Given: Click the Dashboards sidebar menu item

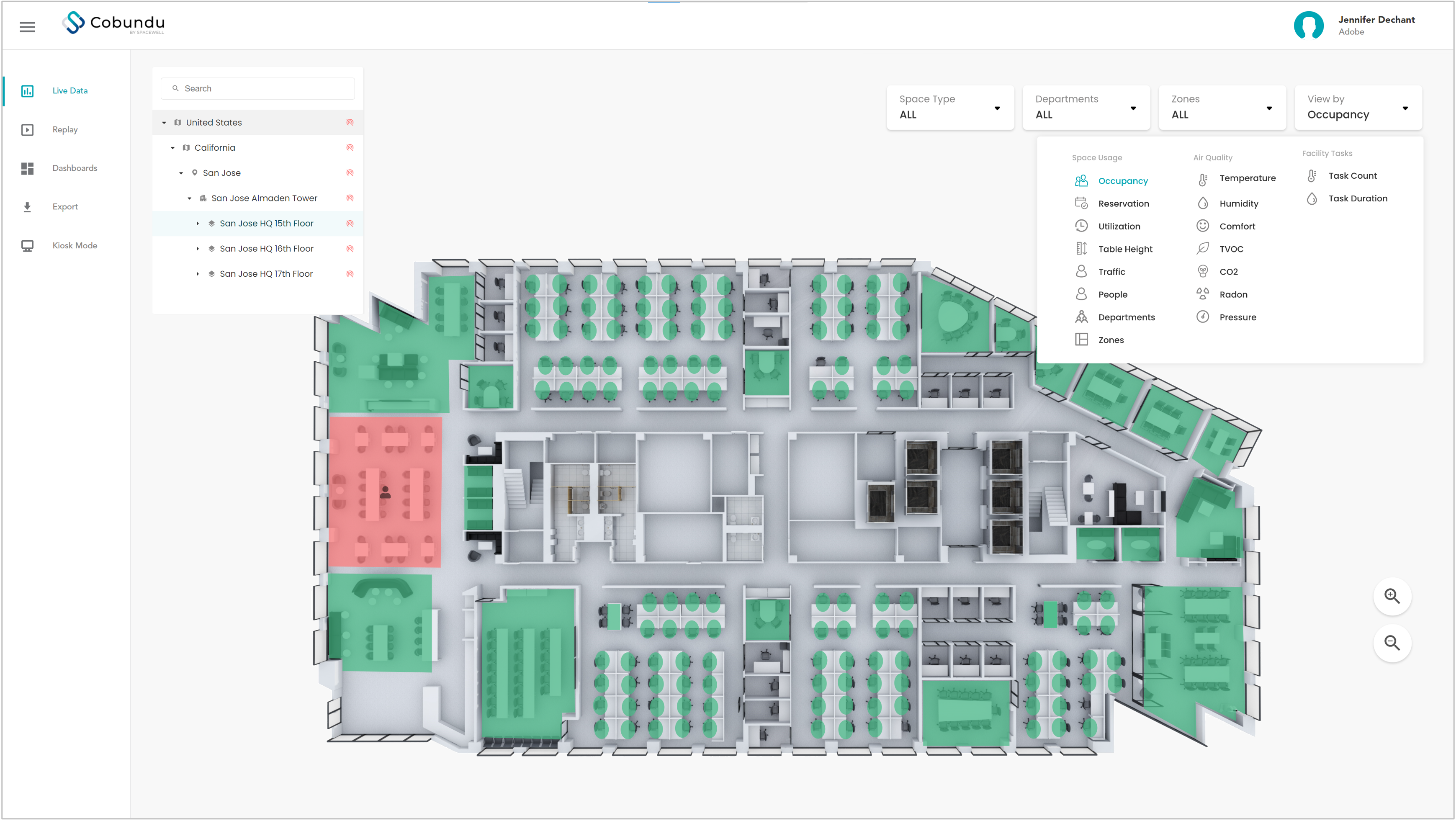Looking at the screenshot, I should (x=75, y=168).
